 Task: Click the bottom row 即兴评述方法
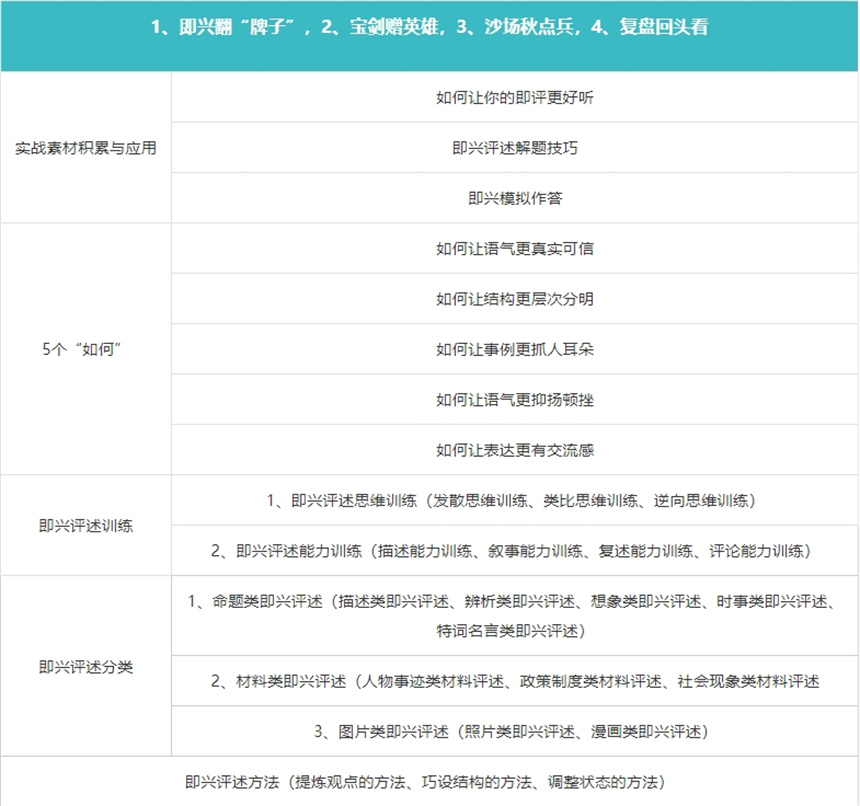(429, 781)
